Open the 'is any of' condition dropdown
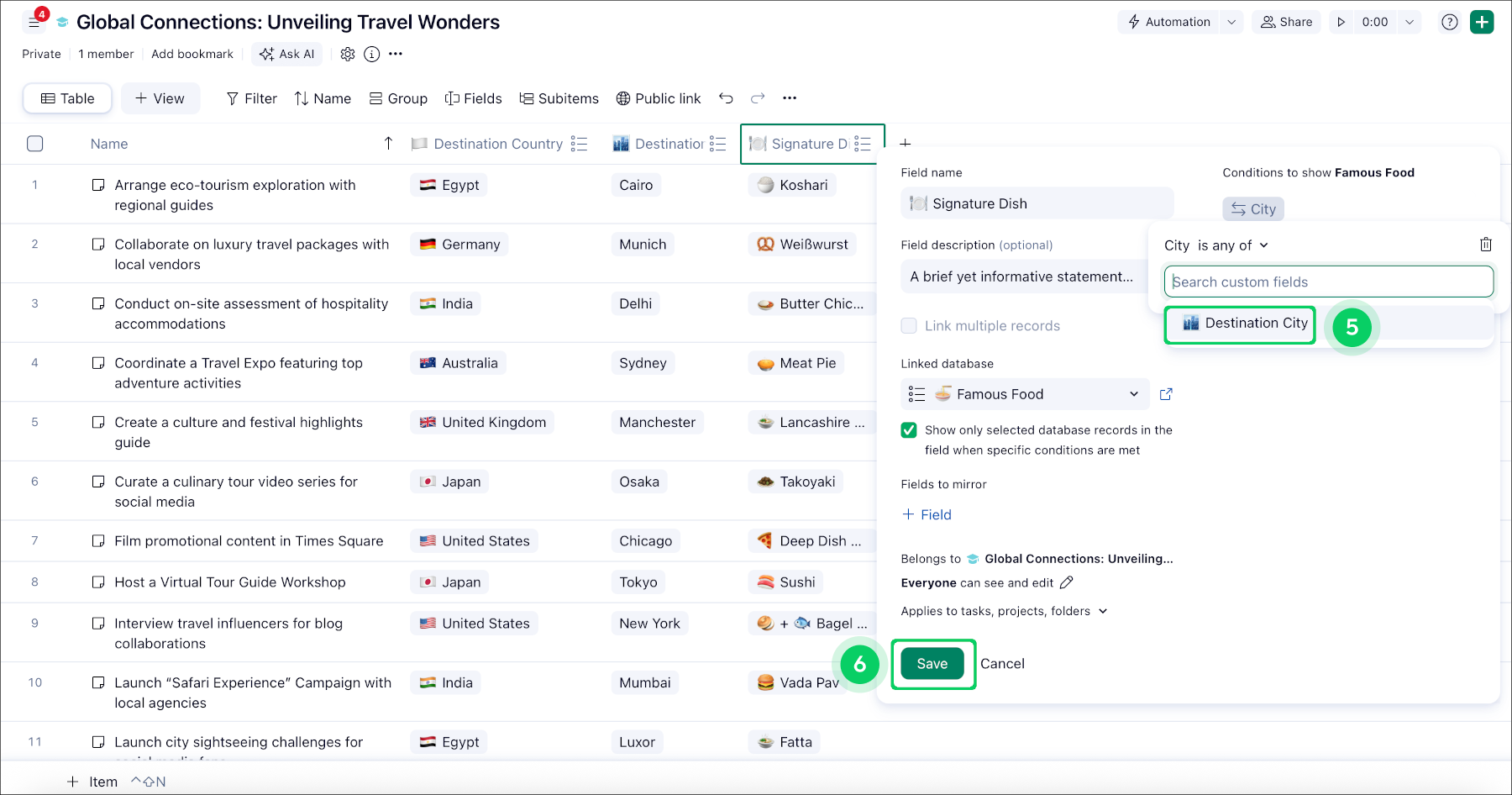The width and height of the screenshot is (1512, 795). click(1232, 245)
